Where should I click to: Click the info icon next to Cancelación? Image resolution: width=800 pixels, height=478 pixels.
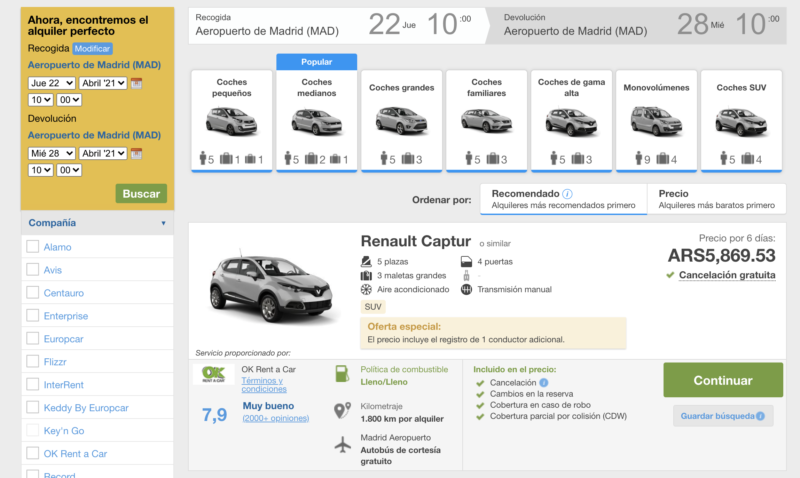pyautogui.click(x=544, y=382)
